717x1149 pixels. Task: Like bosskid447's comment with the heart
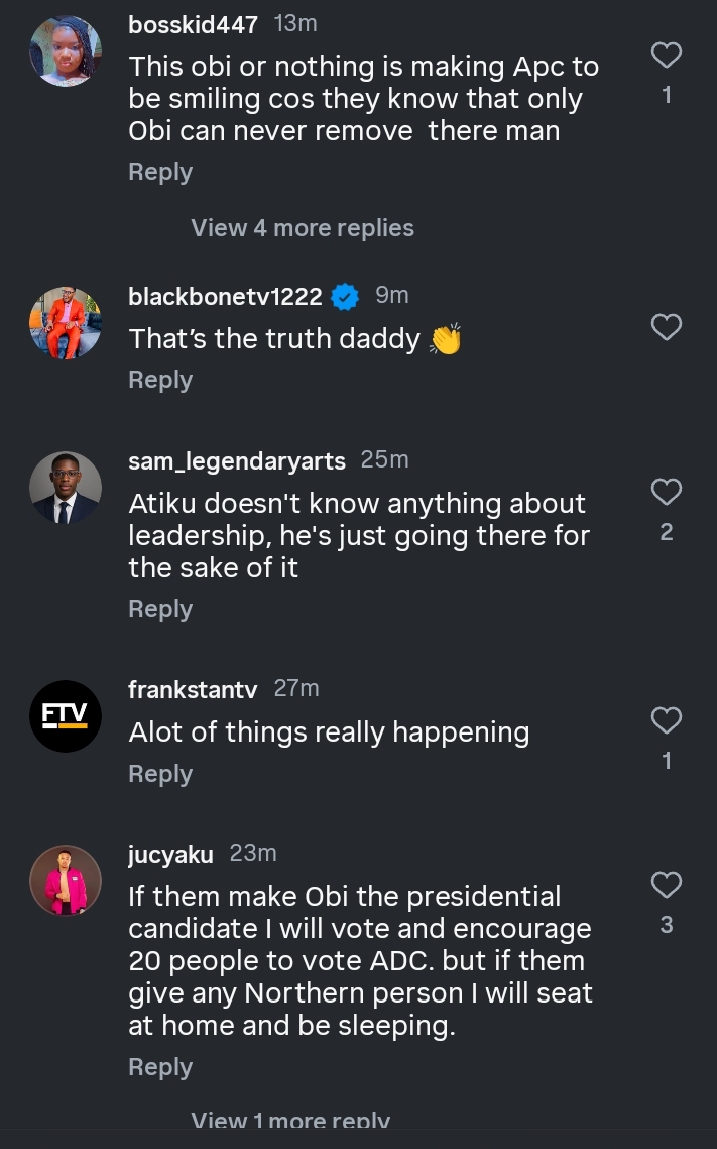coord(666,55)
